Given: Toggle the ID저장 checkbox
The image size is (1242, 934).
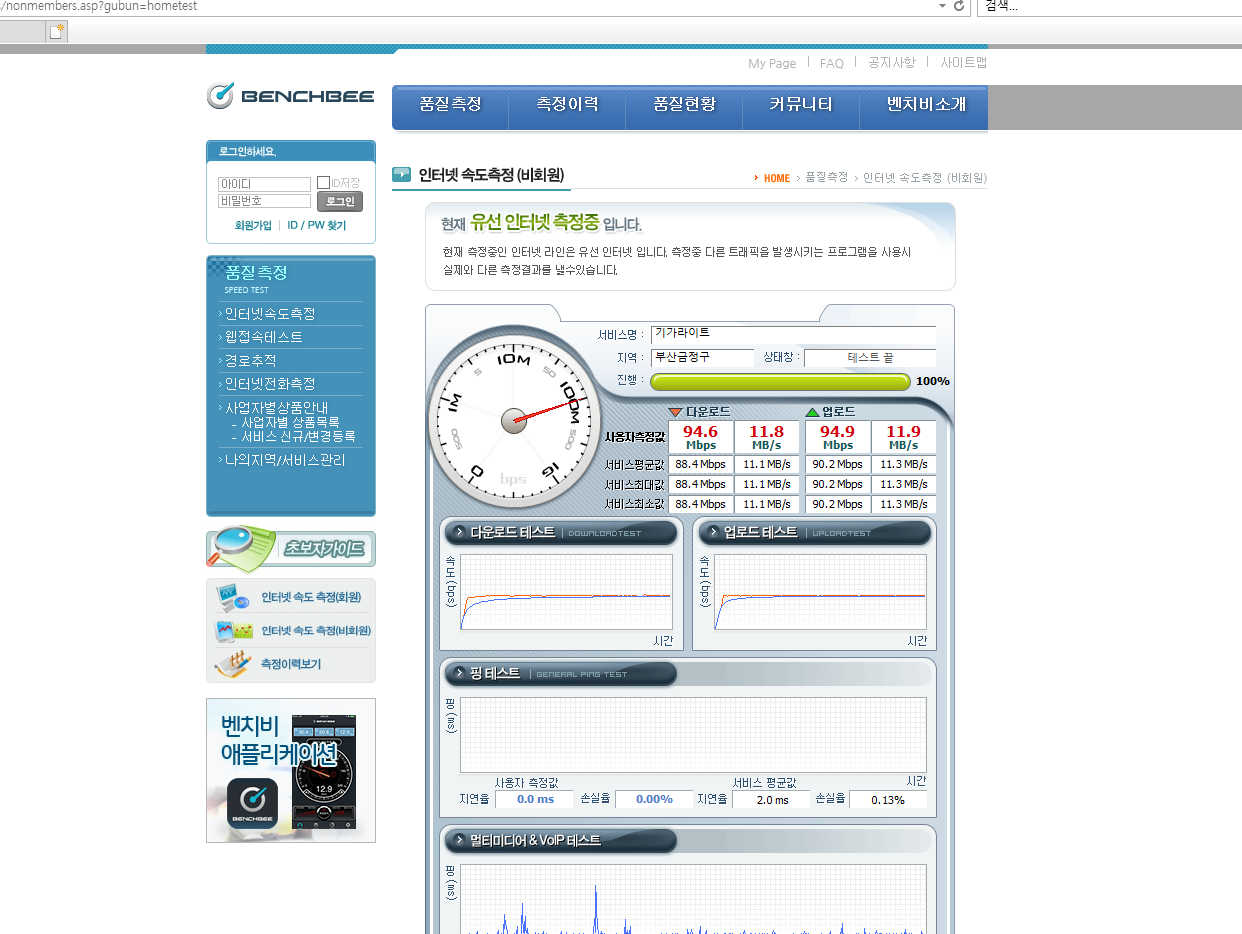Looking at the screenshot, I should tap(323, 183).
